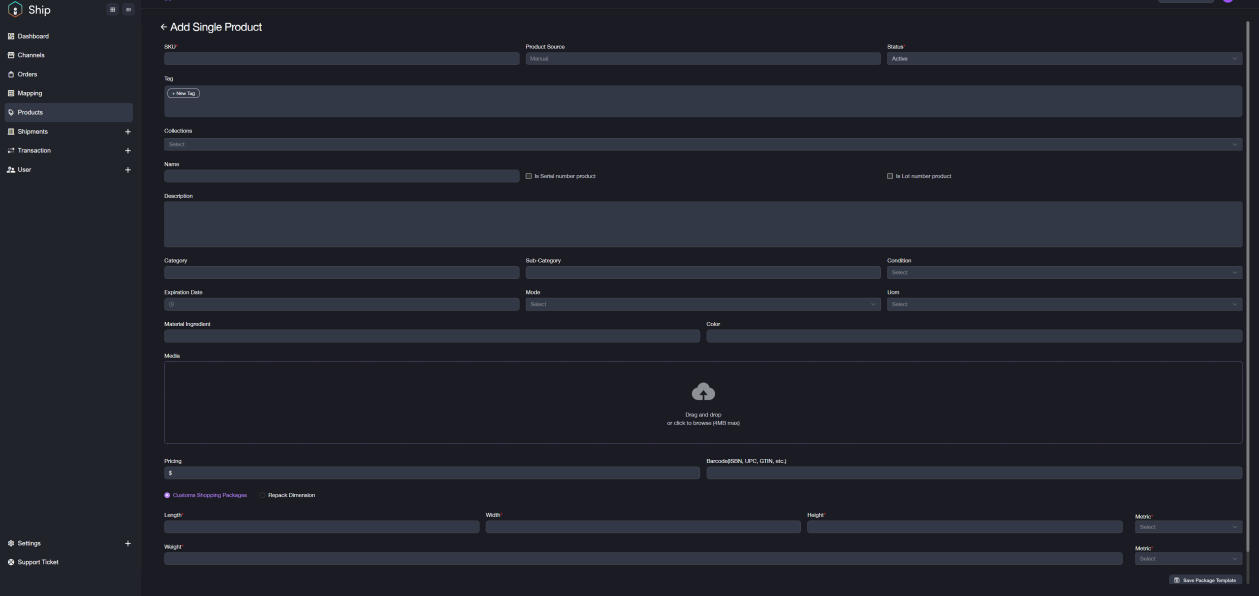
Task: Open the Status dropdown
Action: click(x=1064, y=59)
